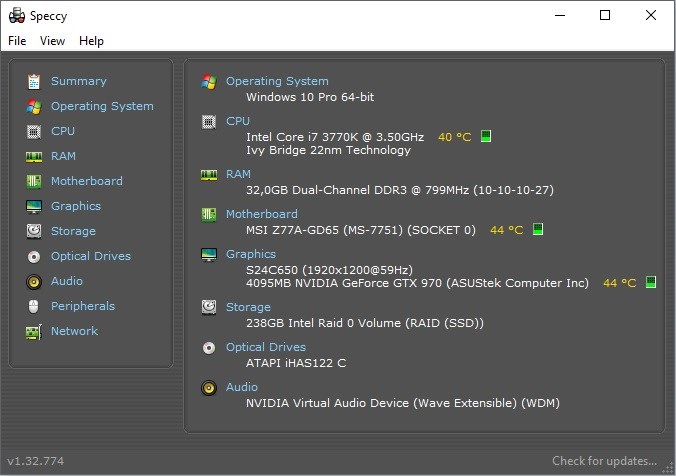Click the Motherboard icon in sidebar
The width and height of the screenshot is (676, 476).
34,182
